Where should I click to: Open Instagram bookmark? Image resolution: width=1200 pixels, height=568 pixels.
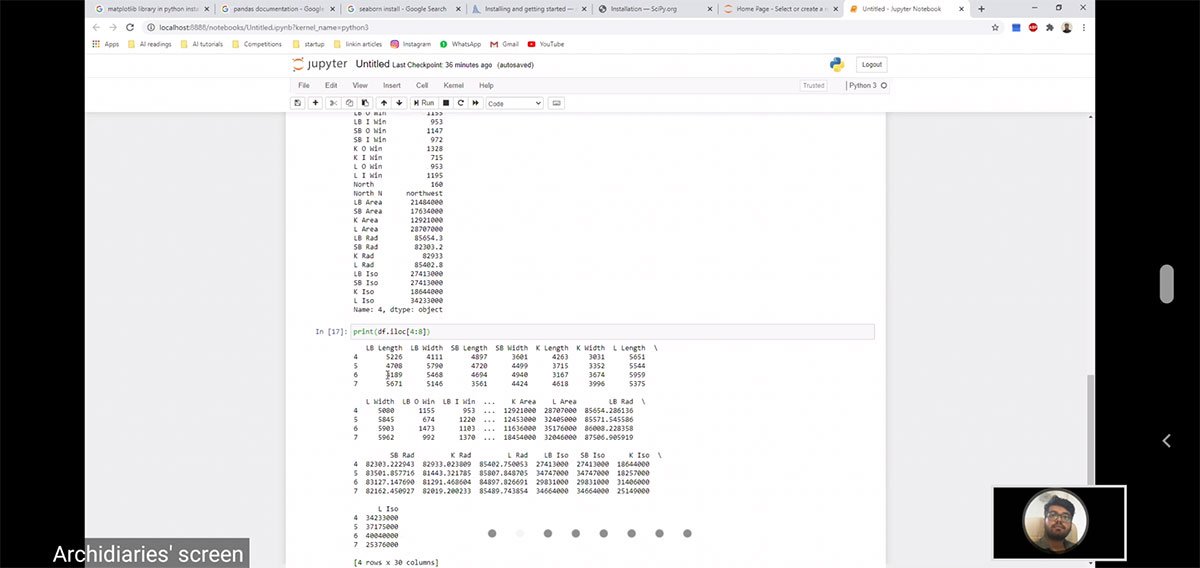(x=411, y=44)
